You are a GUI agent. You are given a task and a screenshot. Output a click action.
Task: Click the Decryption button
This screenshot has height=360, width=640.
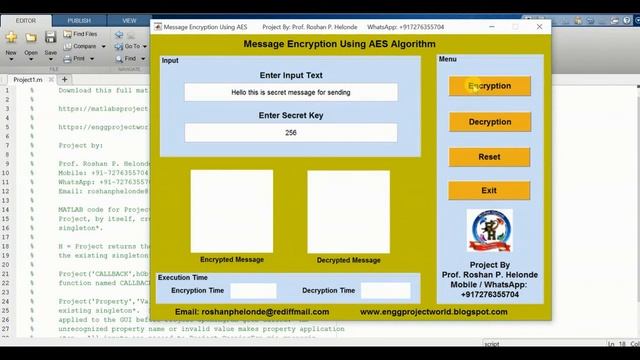(x=490, y=122)
